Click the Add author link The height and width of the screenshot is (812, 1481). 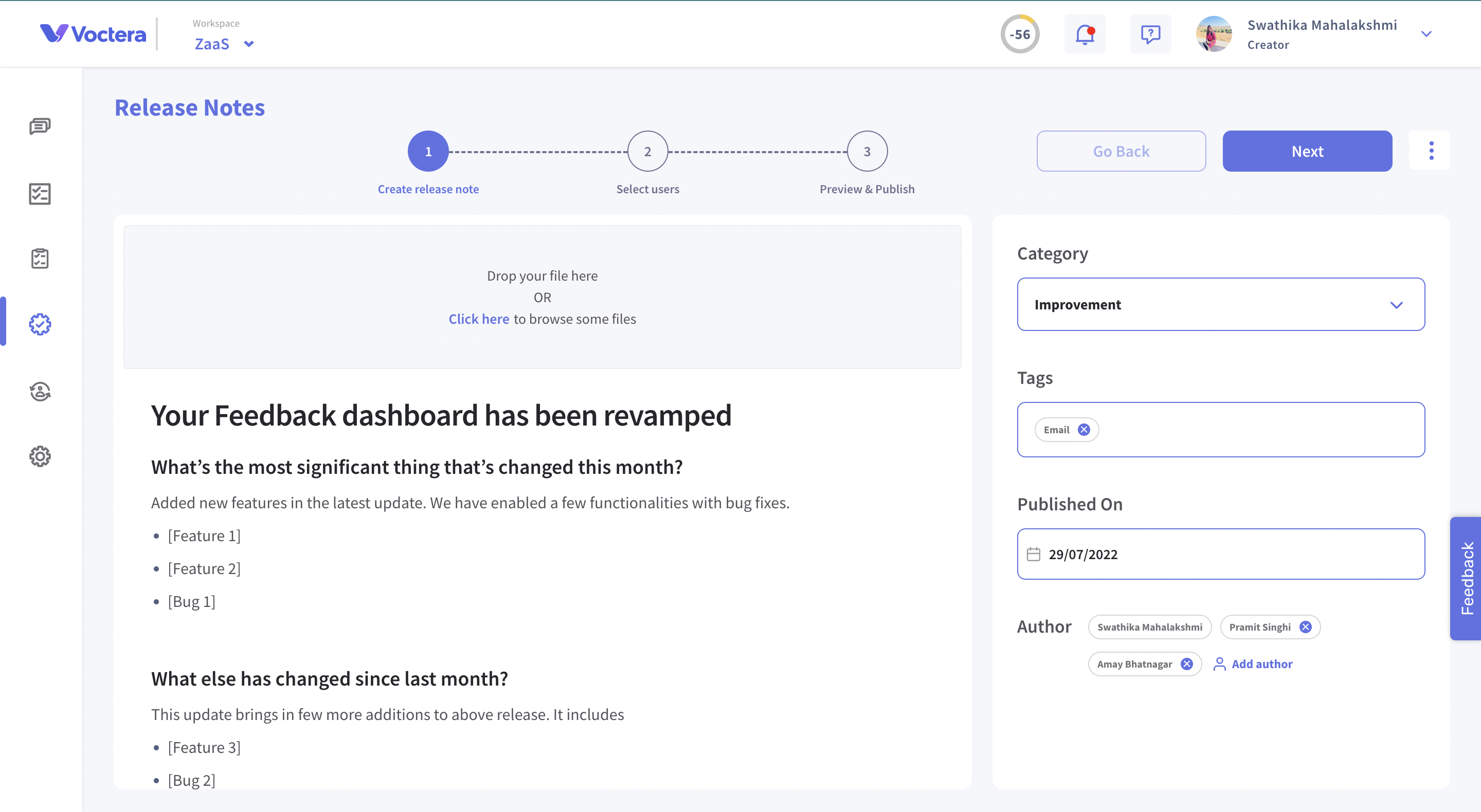[1253, 665]
